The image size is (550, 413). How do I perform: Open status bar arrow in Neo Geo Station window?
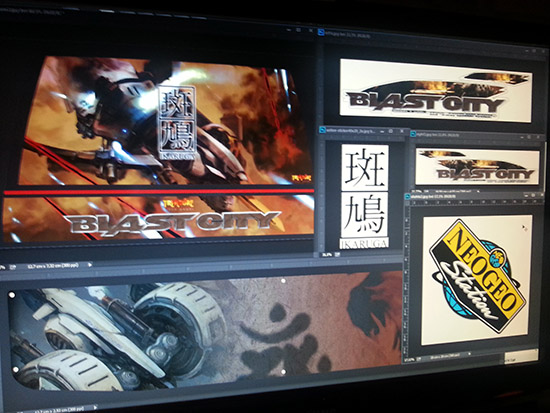[x=469, y=355]
